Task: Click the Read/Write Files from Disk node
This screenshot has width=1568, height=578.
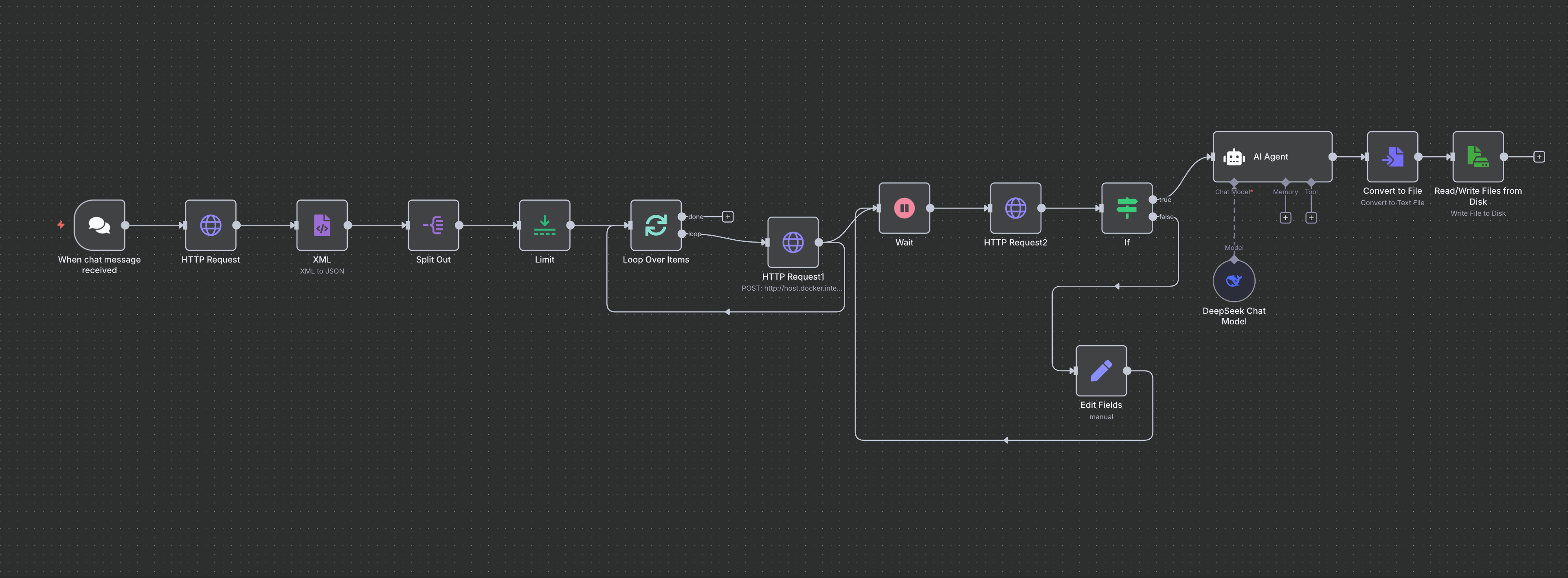Action: coord(1477,157)
